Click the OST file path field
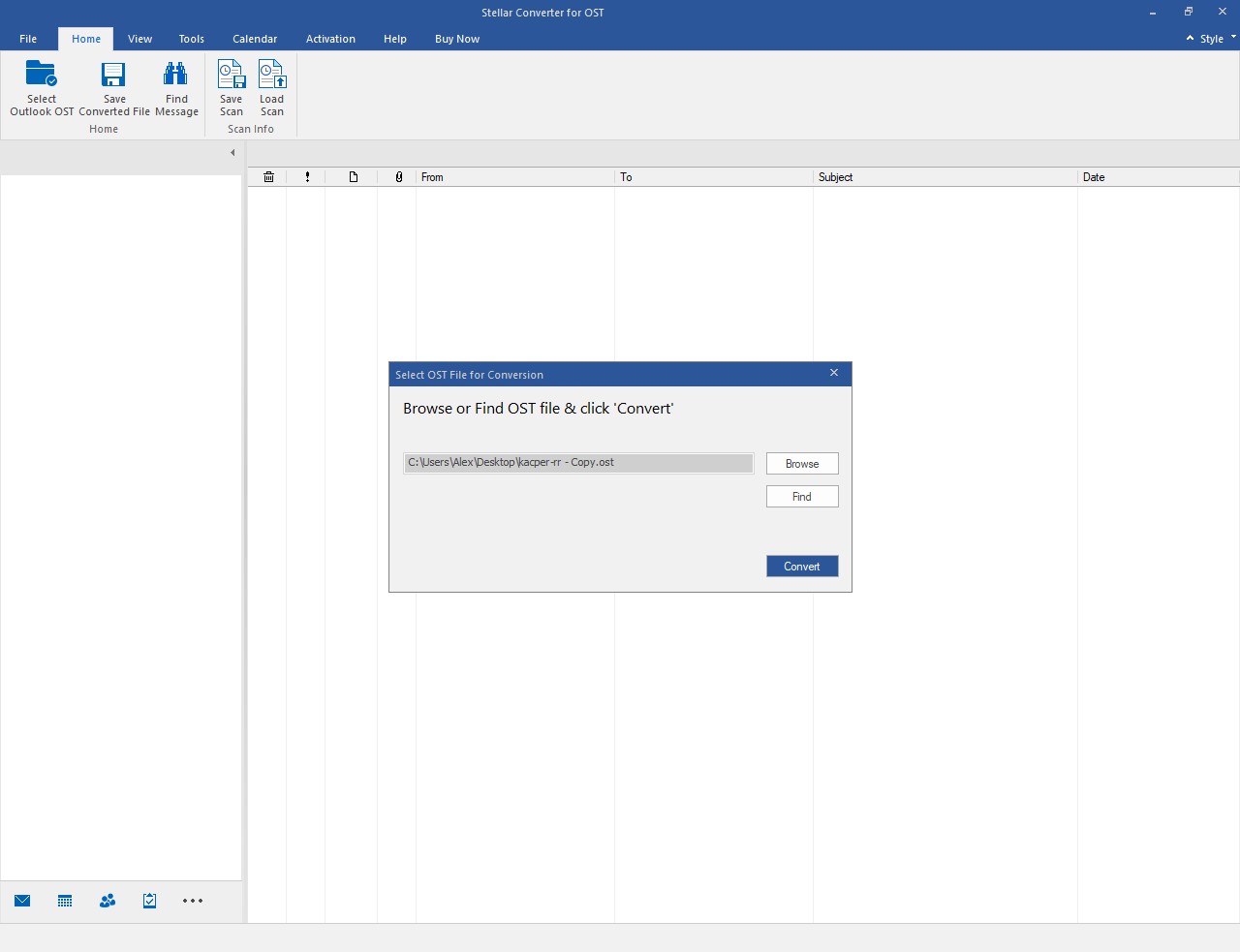 pyautogui.click(x=578, y=463)
